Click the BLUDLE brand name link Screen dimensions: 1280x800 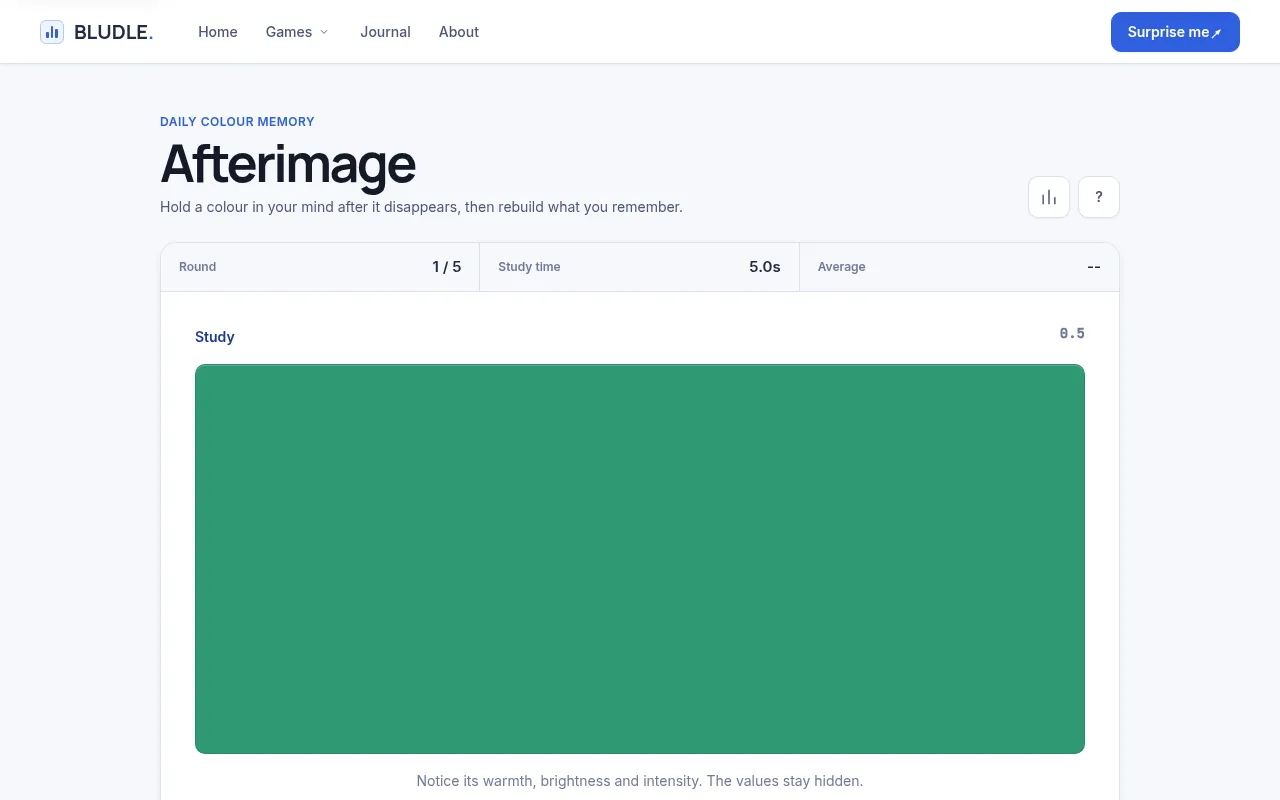tap(114, 32)
